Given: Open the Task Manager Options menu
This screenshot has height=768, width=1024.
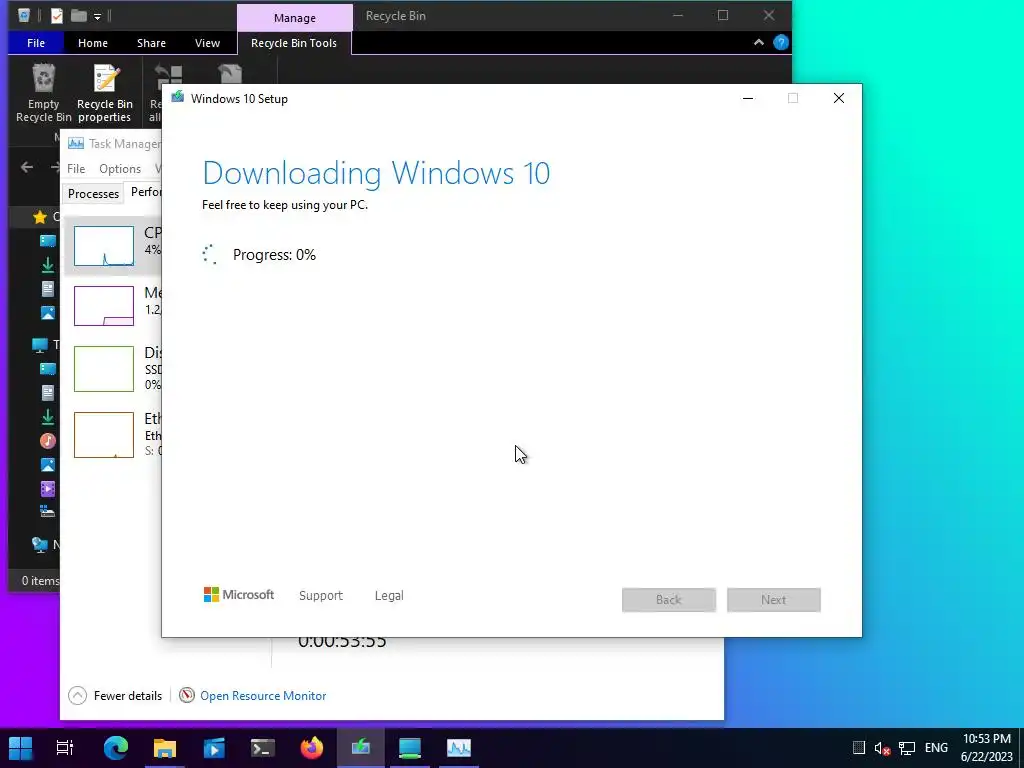Looking at the screenshot, I should pos(120,168).
